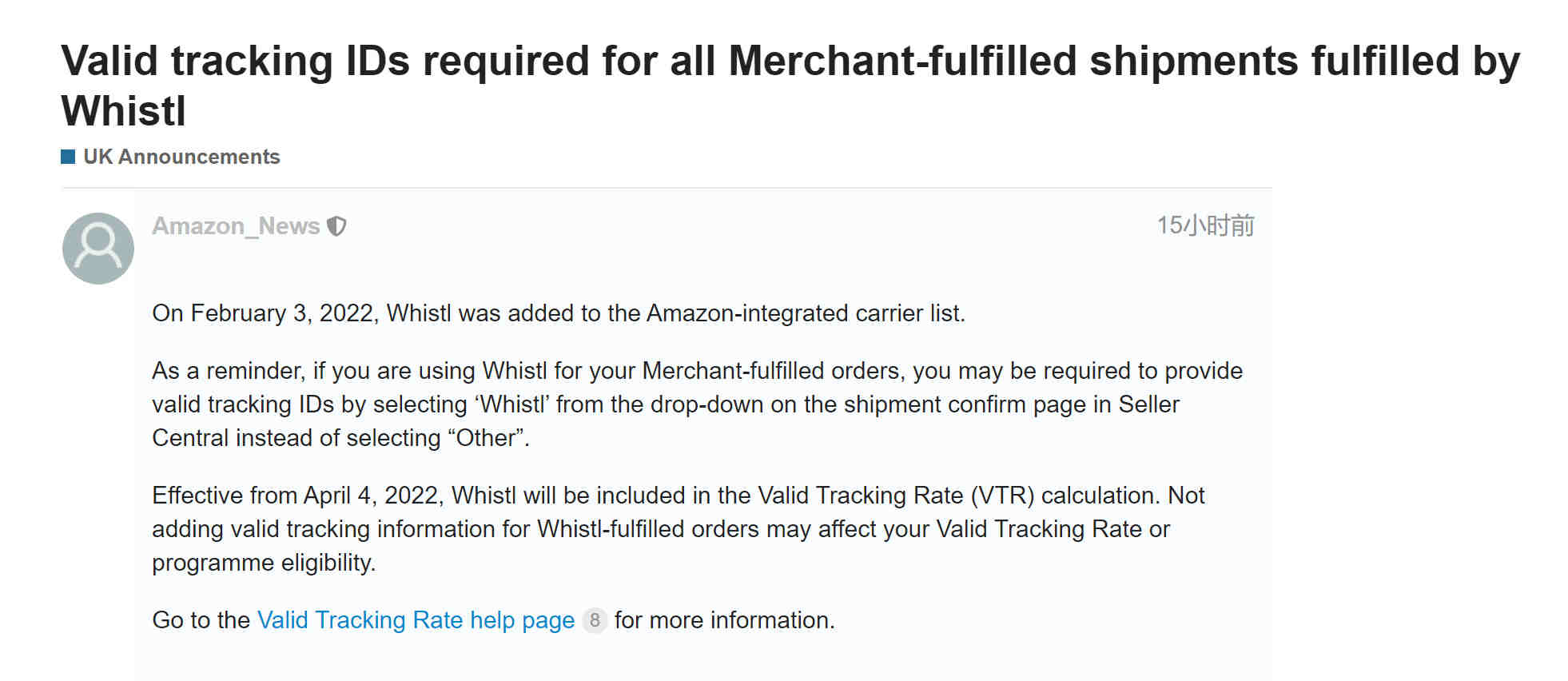
Task: Follow the Valid Tracking Rate help page link
Action: (x=416, y=620)
